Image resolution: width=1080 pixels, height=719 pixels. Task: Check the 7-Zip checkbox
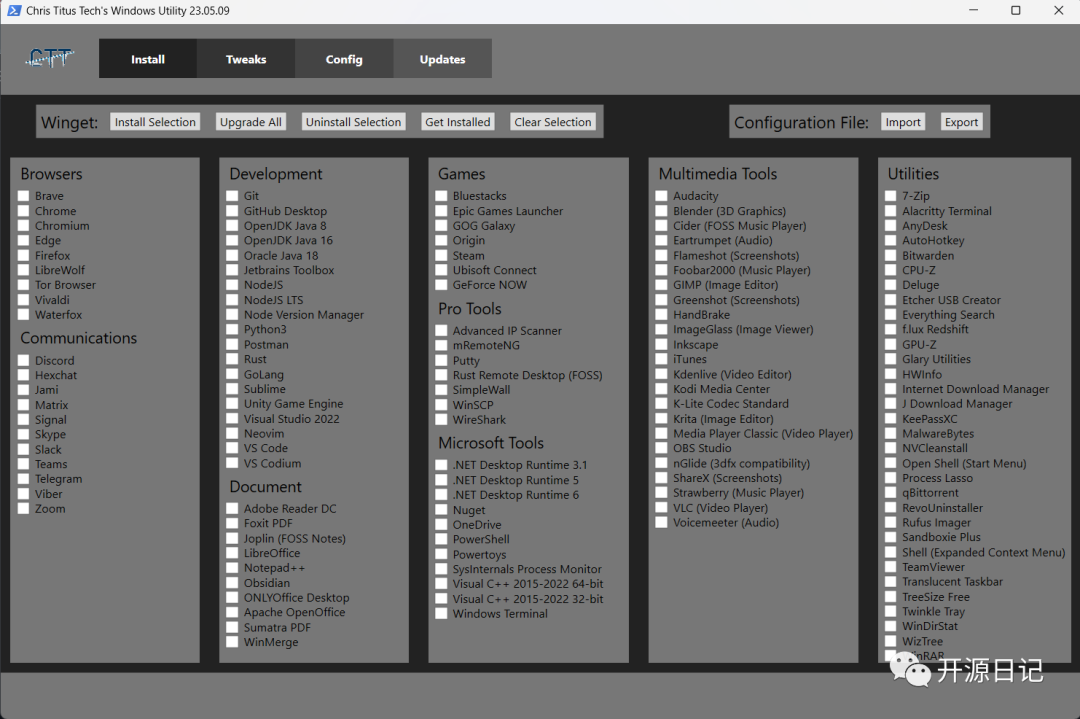click(891, 196)
